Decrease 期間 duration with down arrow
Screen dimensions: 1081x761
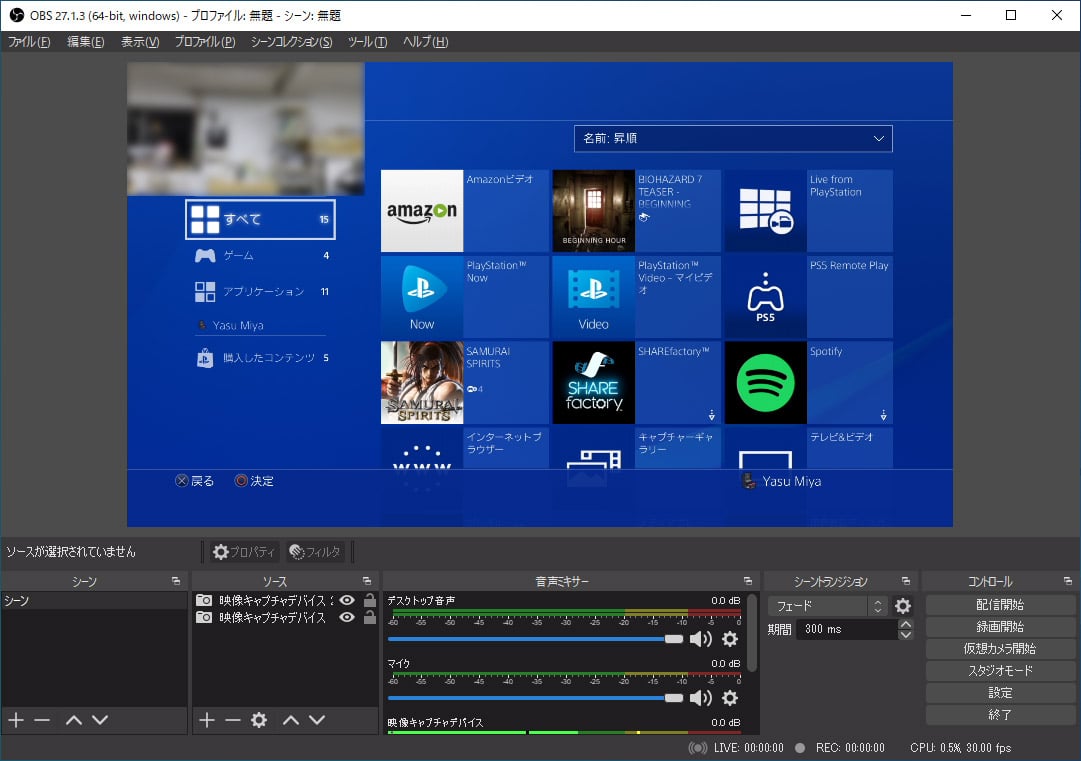[907, 634]
